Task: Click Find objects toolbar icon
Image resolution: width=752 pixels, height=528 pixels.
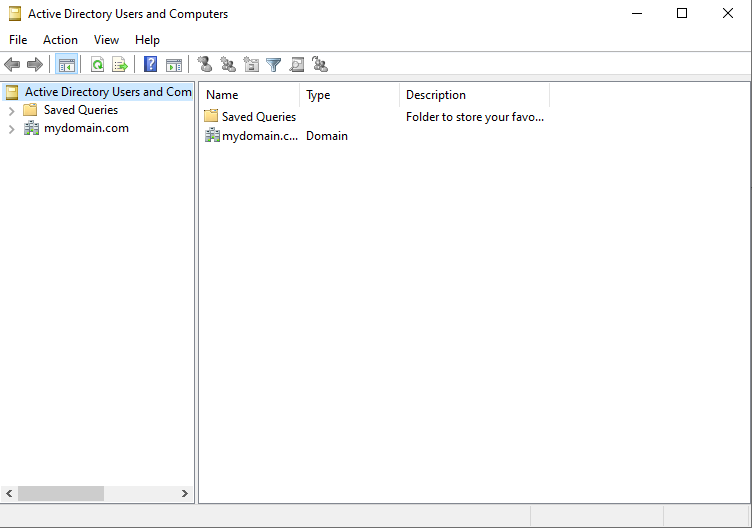Action: click(297, 64)
